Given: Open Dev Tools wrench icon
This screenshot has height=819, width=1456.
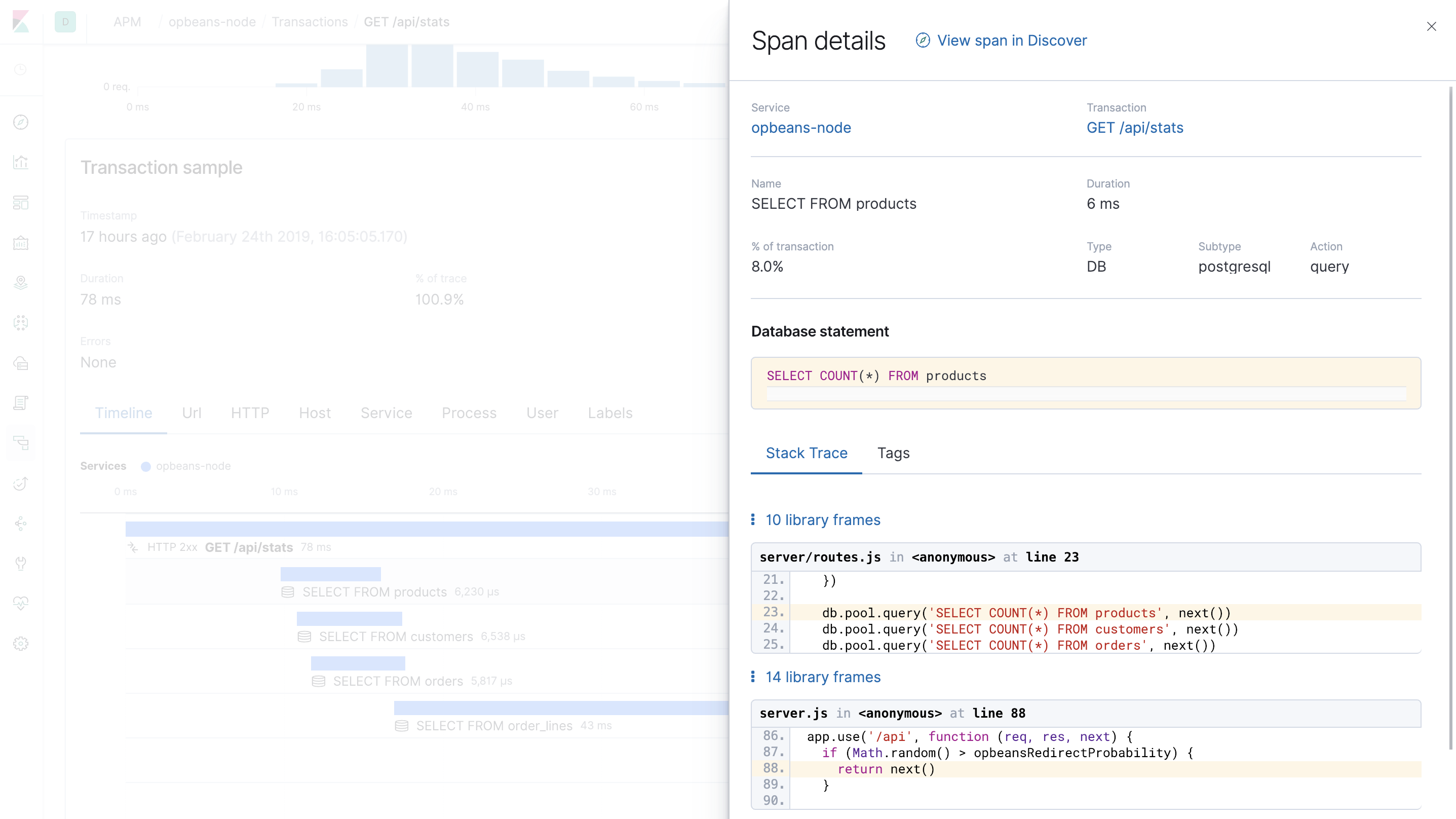Looking at the screenshot, I should [21, 564].
